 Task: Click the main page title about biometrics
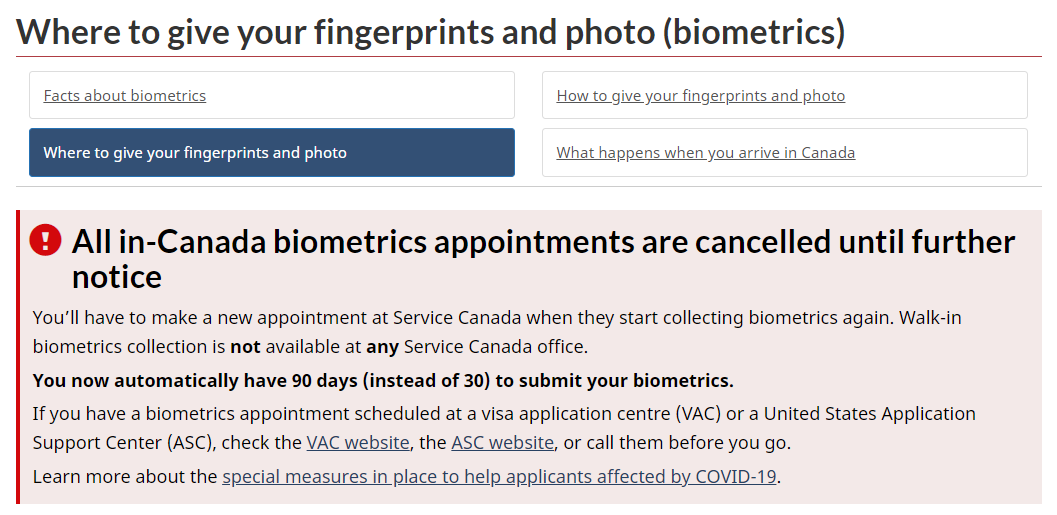point(430,31)
